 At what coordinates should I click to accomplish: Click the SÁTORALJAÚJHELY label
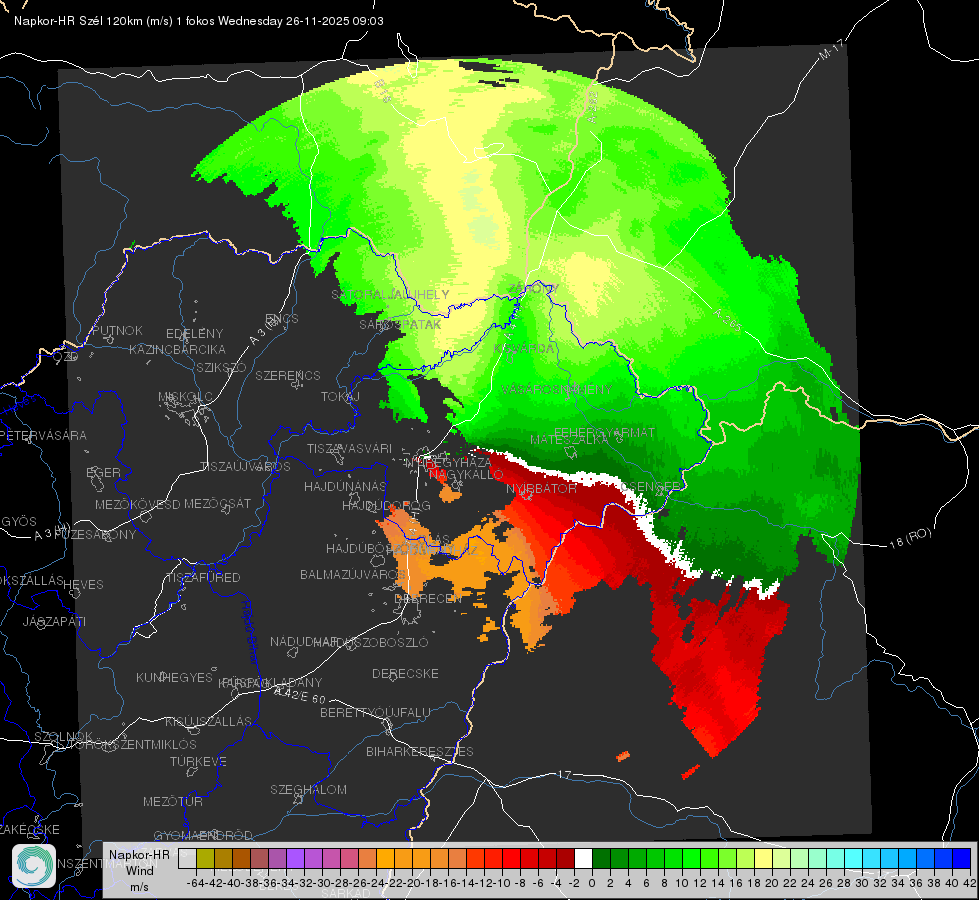[x=390, y=294]
